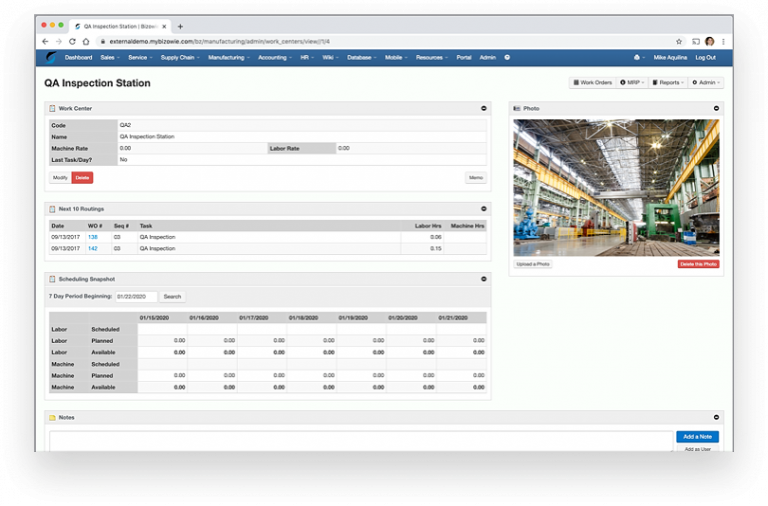Click inside the Notes text area
The image size is (768, 506).
[x=361, y=441]
